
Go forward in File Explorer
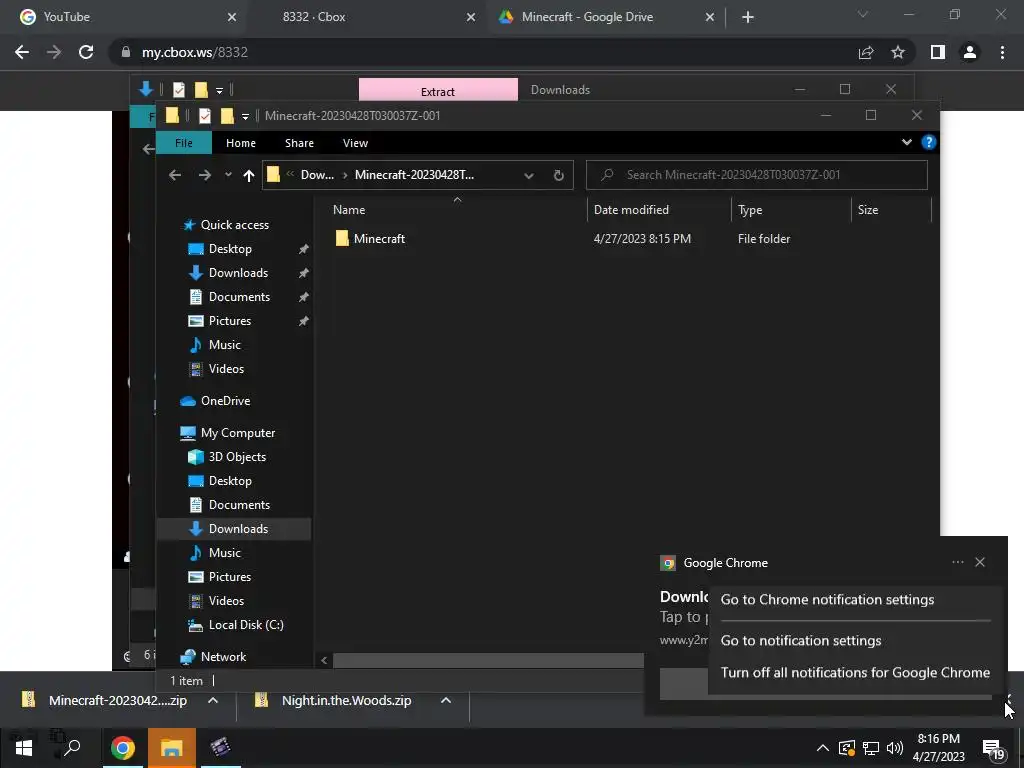coord(204,175)
